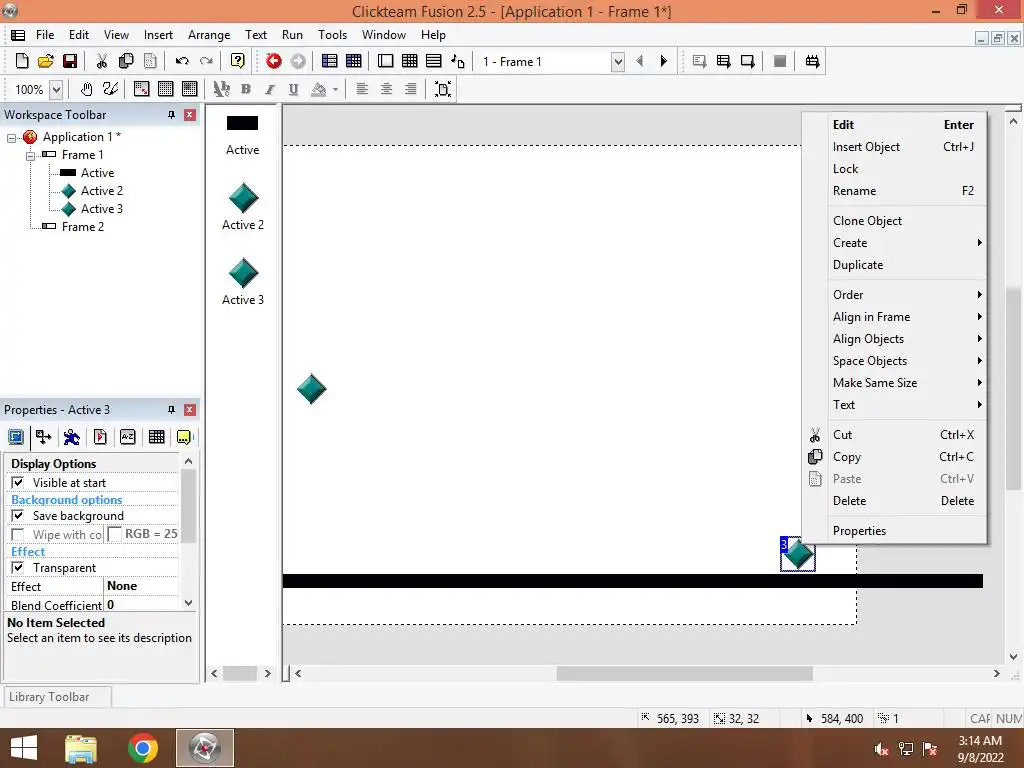Open the Tools menu
Image resolution: width=1024 pixels, height=768 pixels.
point(332,35)
